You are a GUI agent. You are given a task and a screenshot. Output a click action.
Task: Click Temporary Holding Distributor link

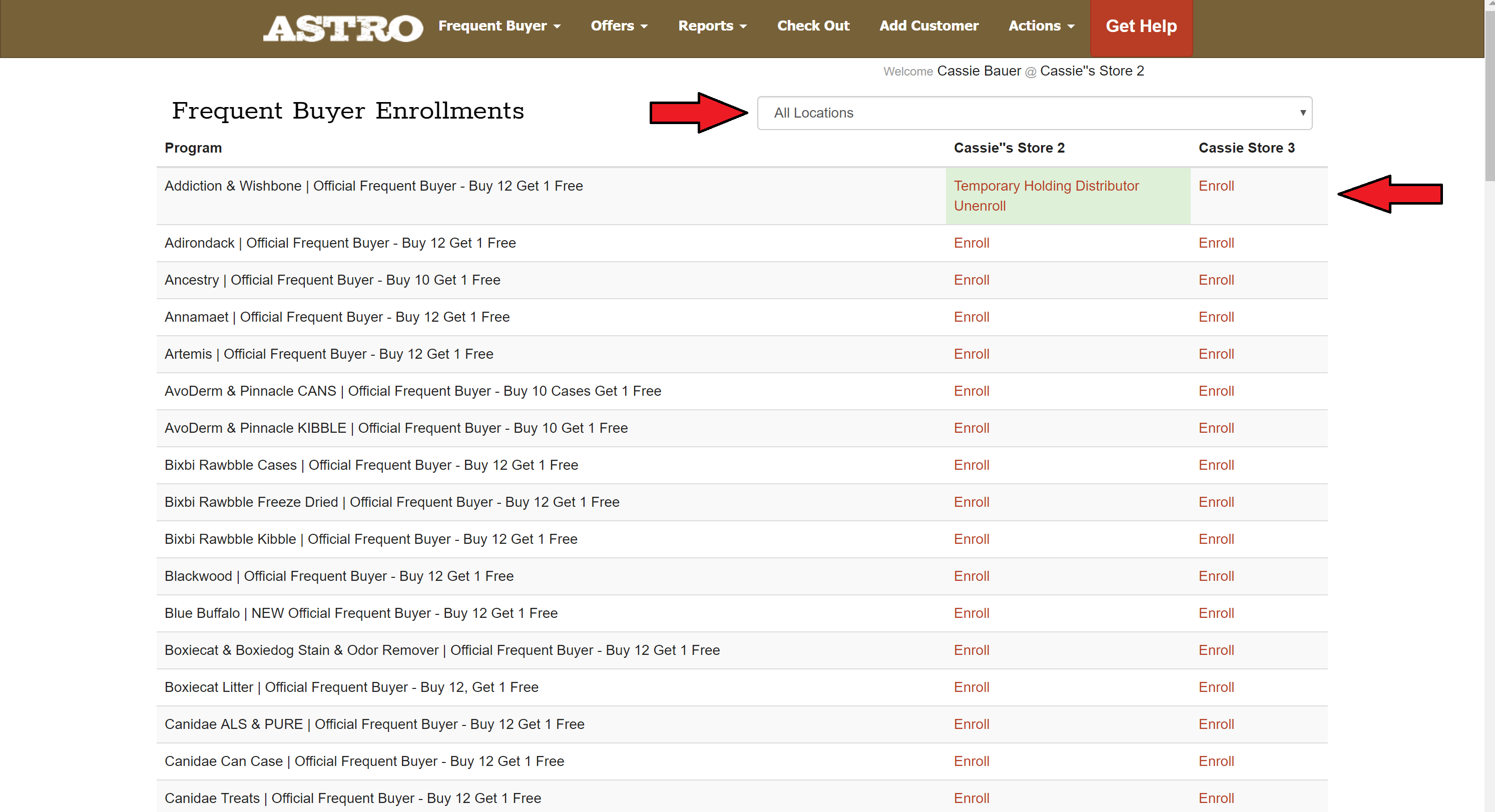1046,186
